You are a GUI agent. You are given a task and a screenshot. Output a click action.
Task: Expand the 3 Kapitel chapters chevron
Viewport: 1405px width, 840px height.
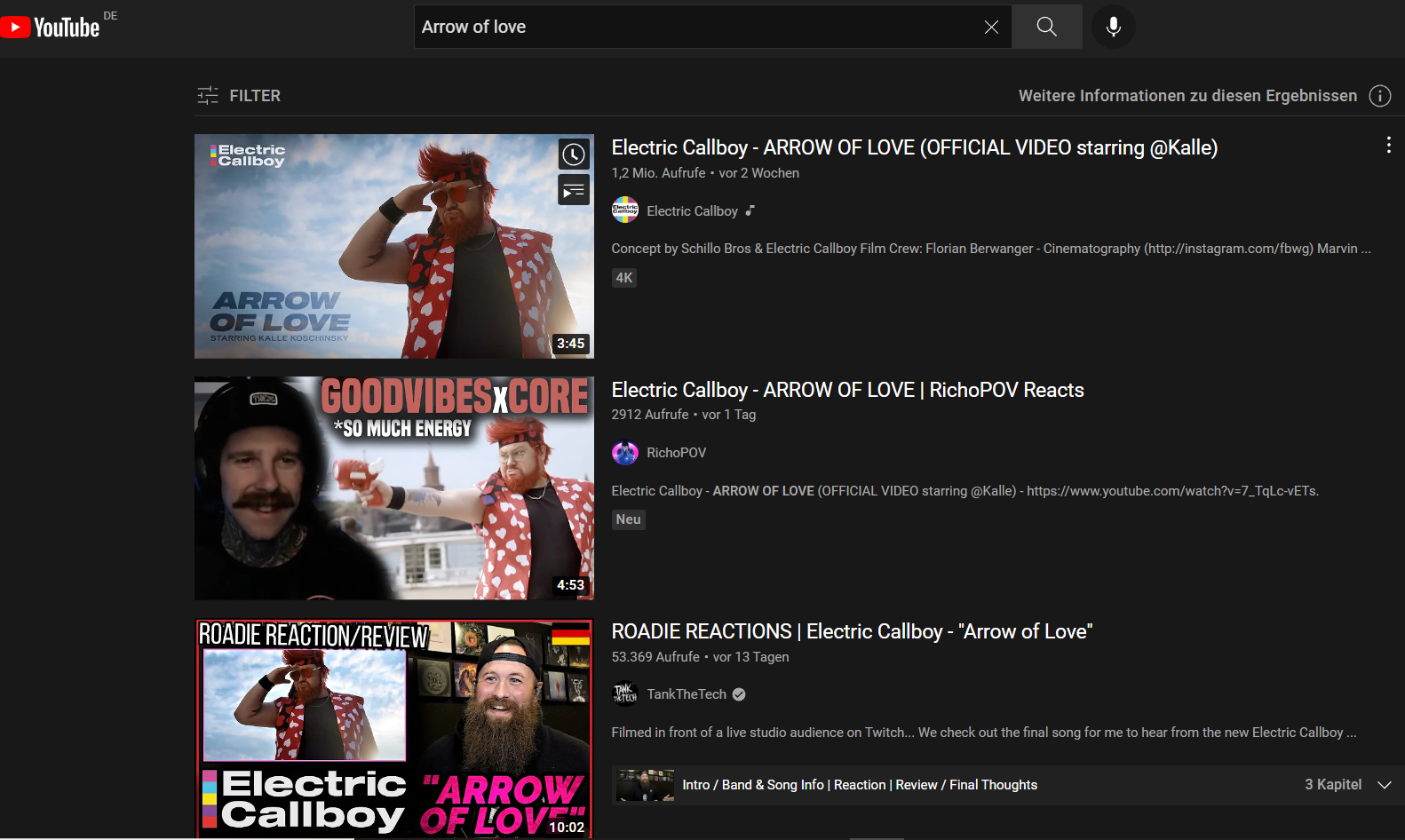1384,785
